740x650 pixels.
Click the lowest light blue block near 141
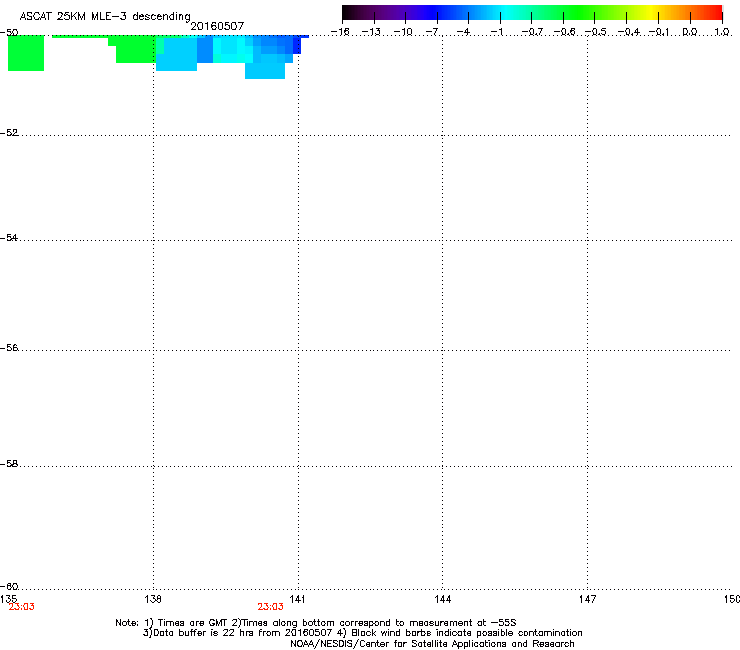pos(265,70)
